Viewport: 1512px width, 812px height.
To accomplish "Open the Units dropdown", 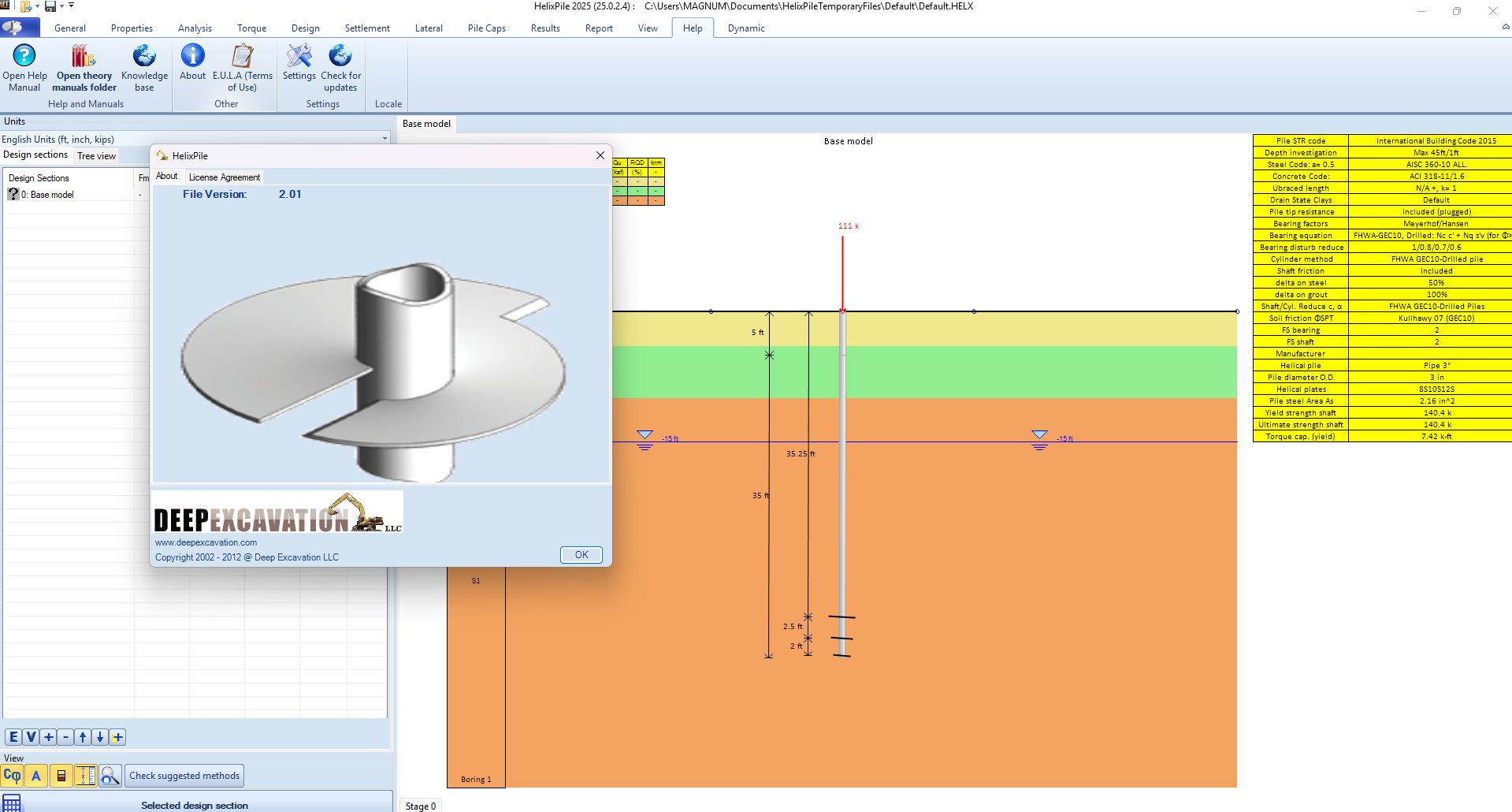I will [195, 139].
